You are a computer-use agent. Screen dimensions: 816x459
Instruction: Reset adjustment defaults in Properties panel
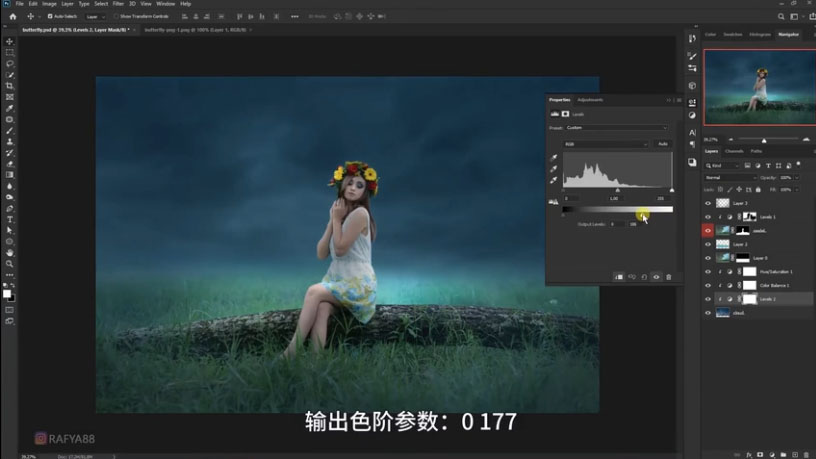[x=644, y=277]
